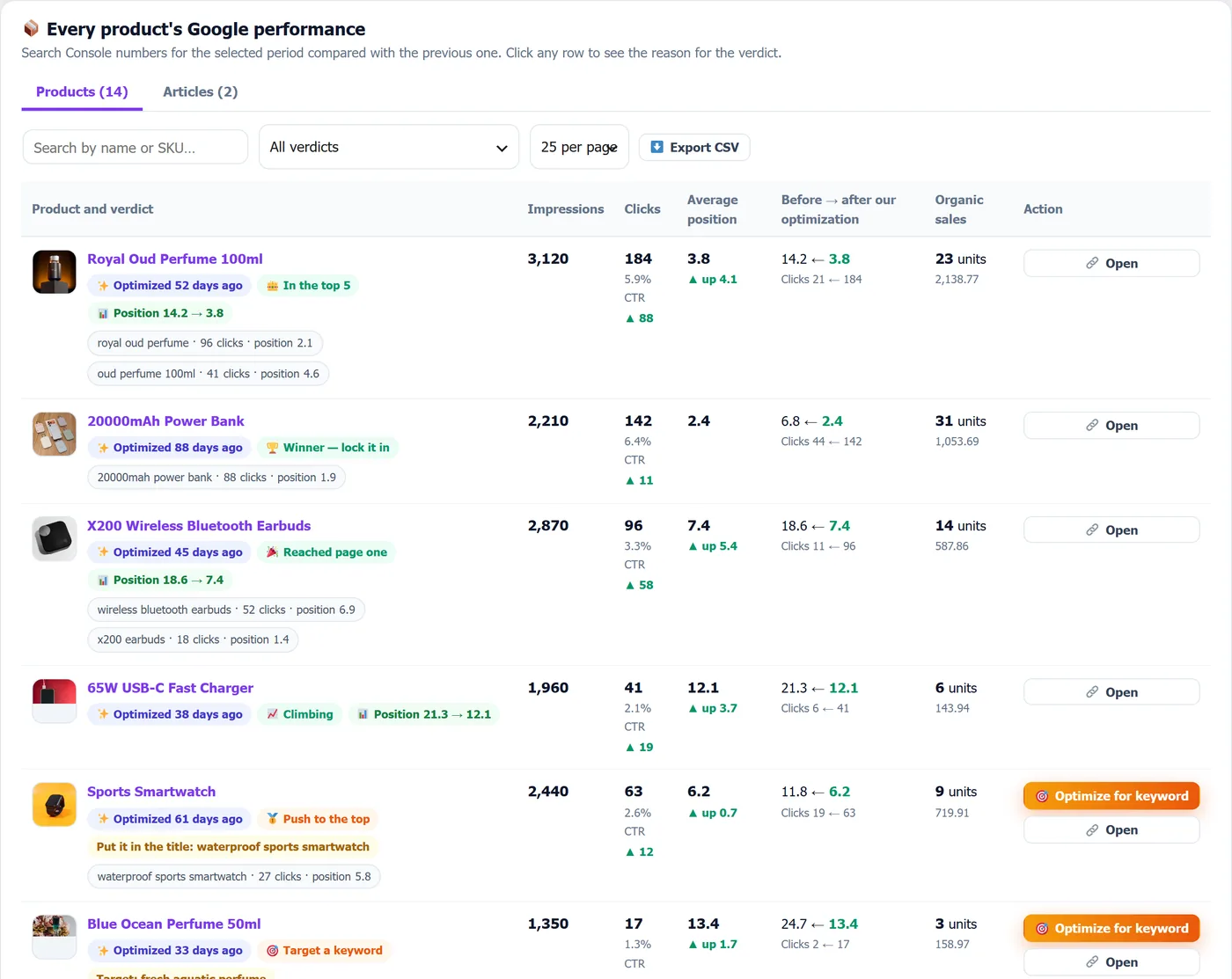Click the royal oud perfume 96 clicks keyword chip
Viewport: 1232px width, 979px height.
pos(205,343)
